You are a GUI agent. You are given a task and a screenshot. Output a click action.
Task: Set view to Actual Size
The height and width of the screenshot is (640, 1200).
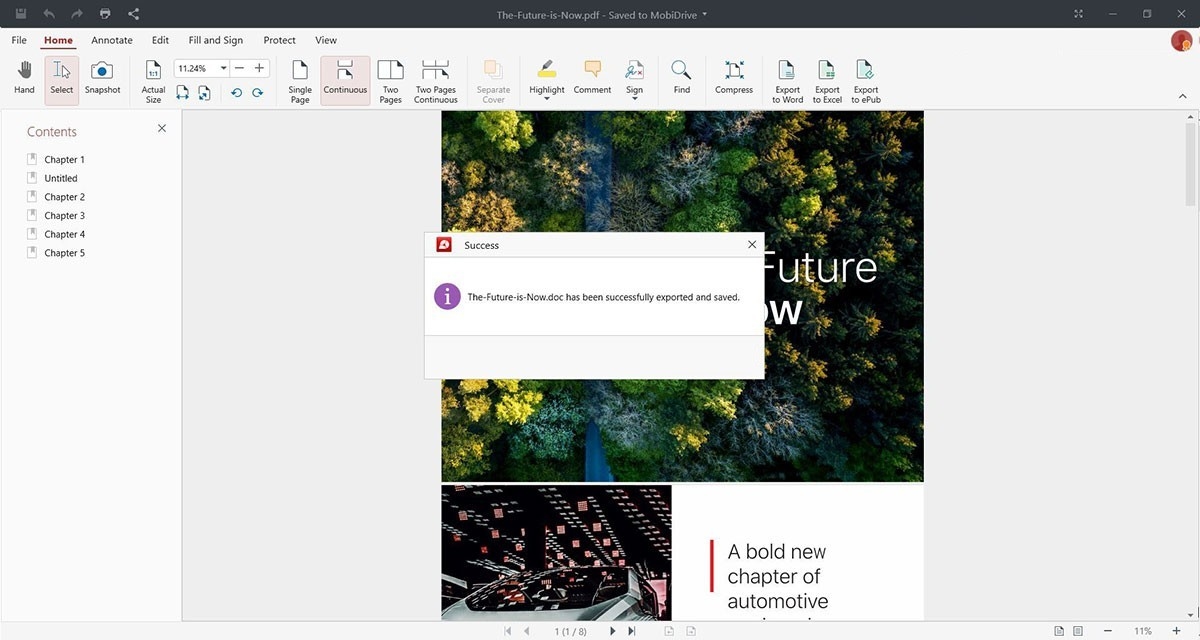coord(153,82)
